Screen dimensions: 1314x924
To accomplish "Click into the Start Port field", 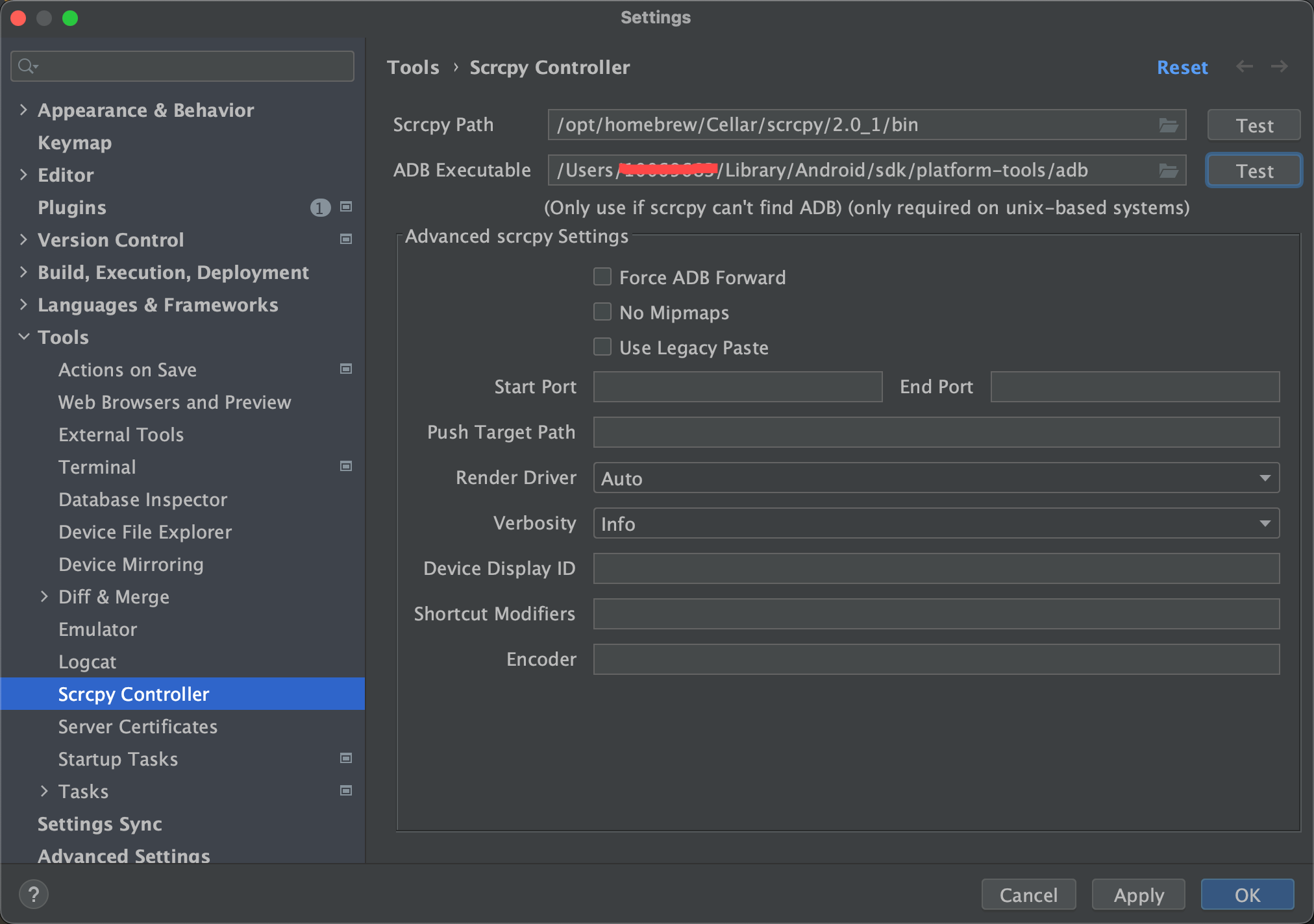I will pos(737,387).
